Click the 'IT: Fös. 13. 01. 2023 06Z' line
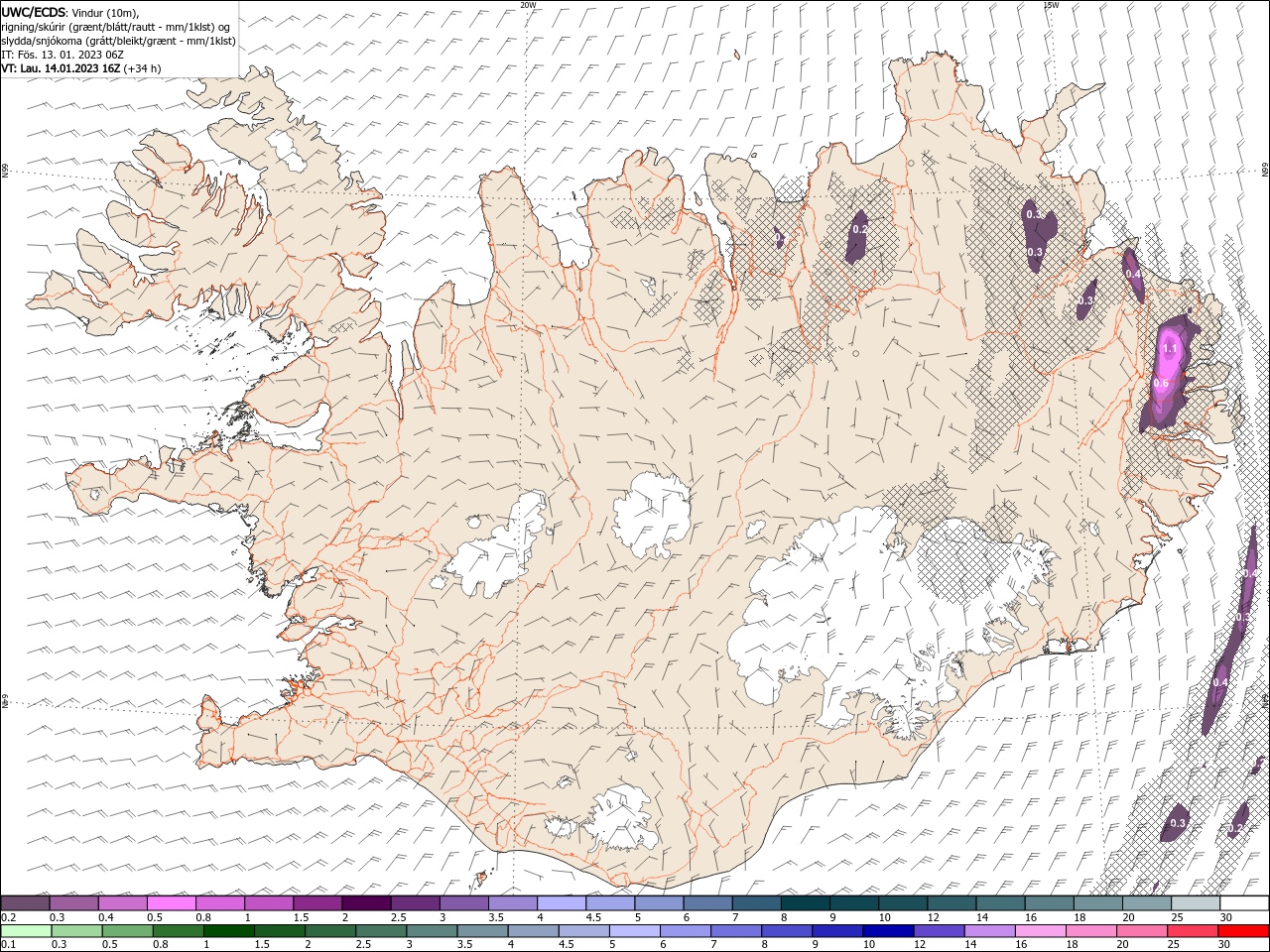This screenshot has height=952, width=1270. click(x=62, y=55)
